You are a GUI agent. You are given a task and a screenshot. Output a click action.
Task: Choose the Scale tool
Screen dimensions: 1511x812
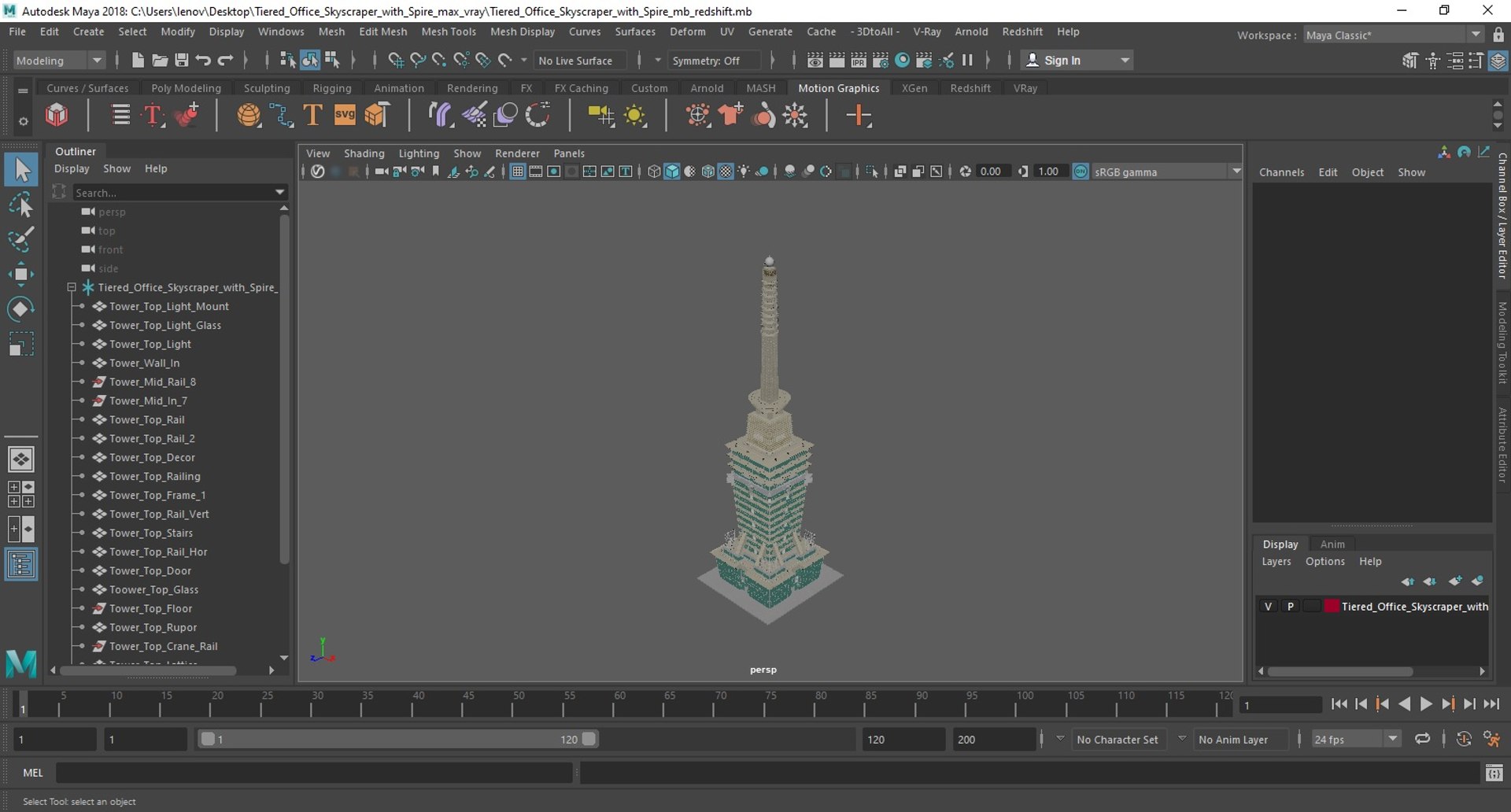21,344
